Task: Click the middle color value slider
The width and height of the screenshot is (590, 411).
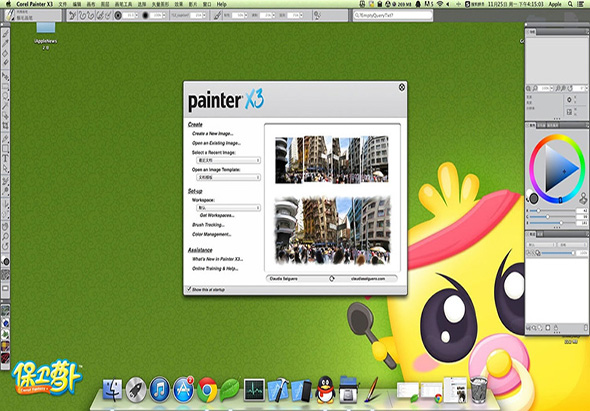Action: [x=552, y=217]
